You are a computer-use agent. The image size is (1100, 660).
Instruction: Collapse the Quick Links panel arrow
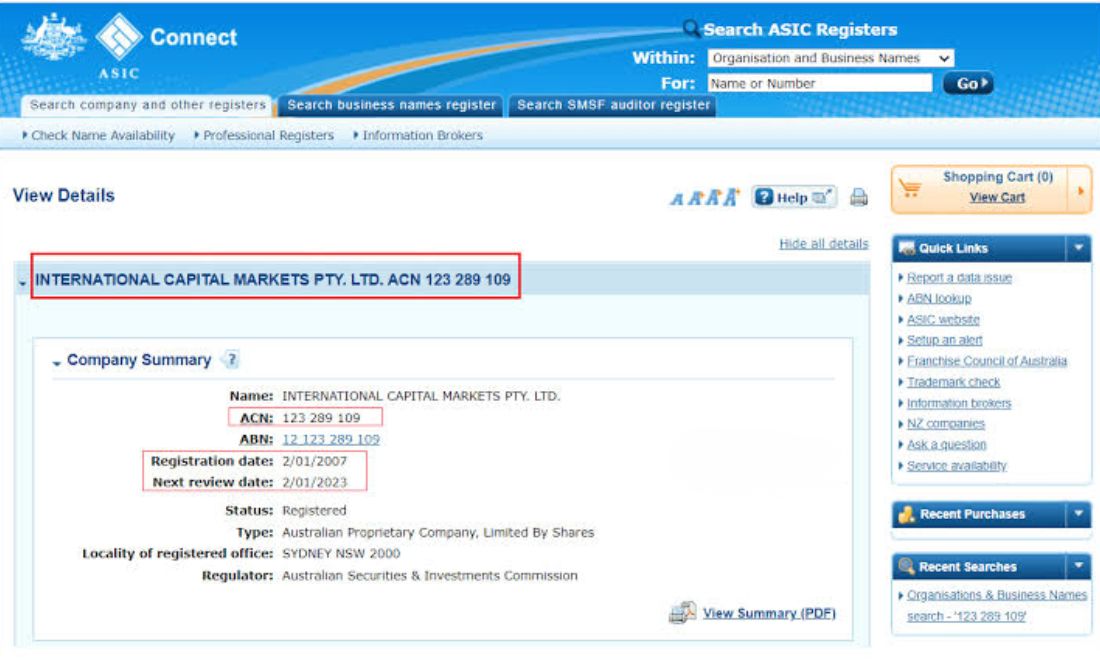tap(1078, 248)
